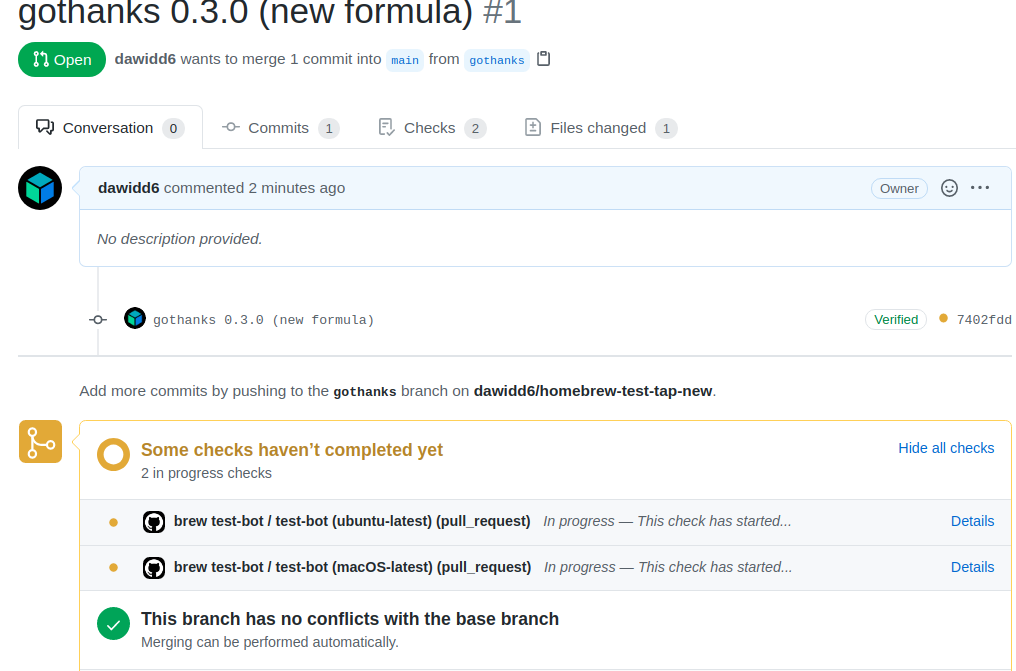1016x671 pixels.
Task: Click the green success checkmark for branch conflicts
Action: (113, 623)
